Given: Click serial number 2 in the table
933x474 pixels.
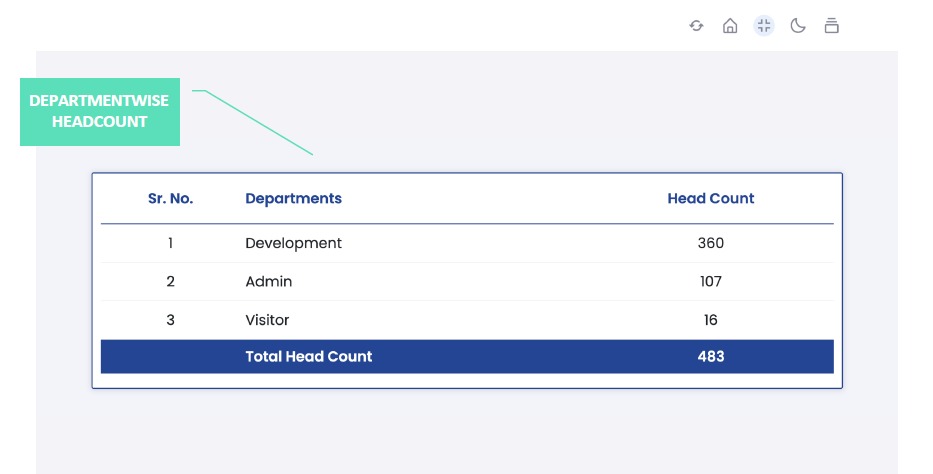Looking at the screenshot, I should (x=170, y=282).
